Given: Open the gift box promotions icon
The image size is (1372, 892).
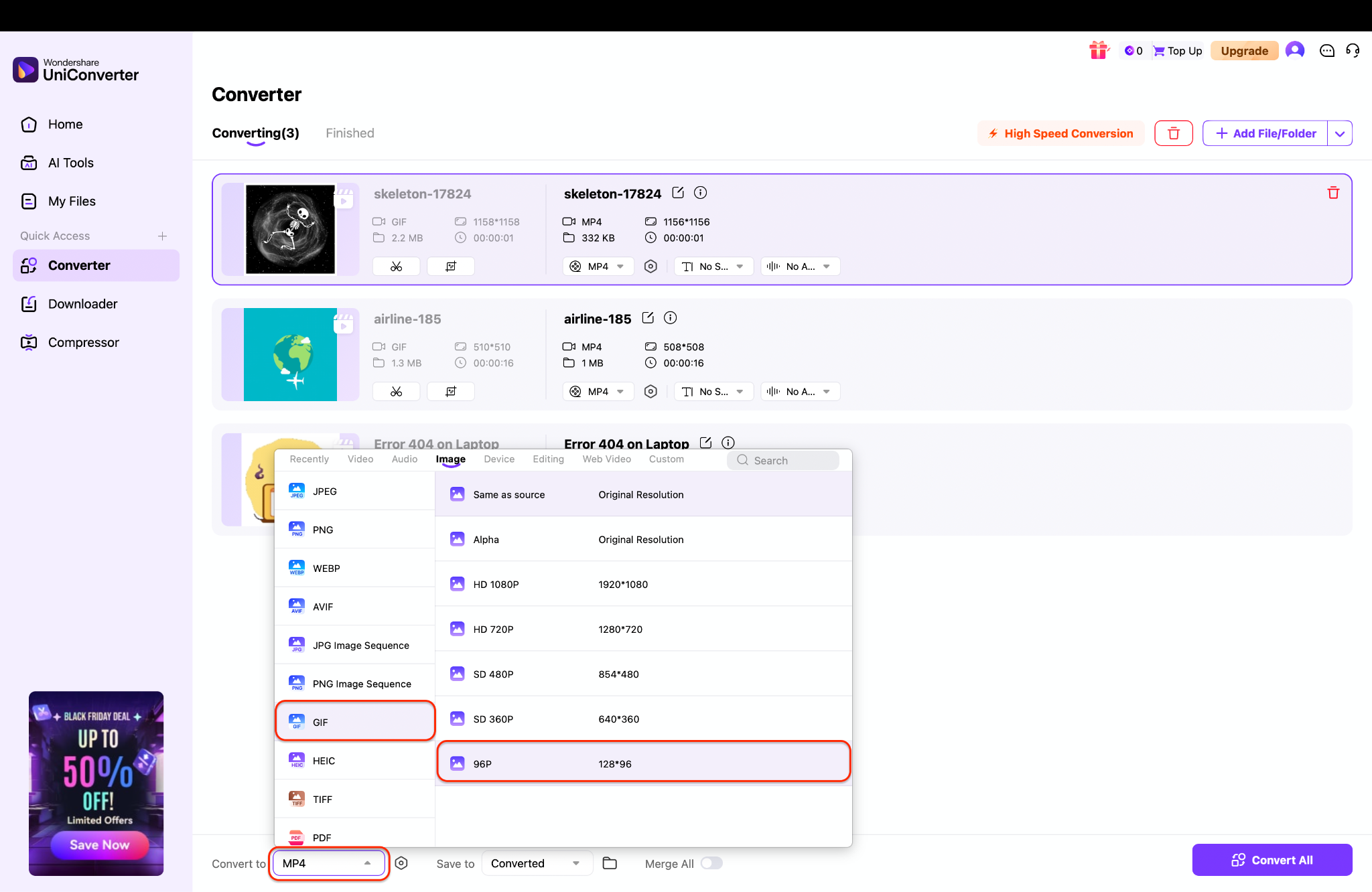Looking at the screenshot, I should [x=1099, y=50].
